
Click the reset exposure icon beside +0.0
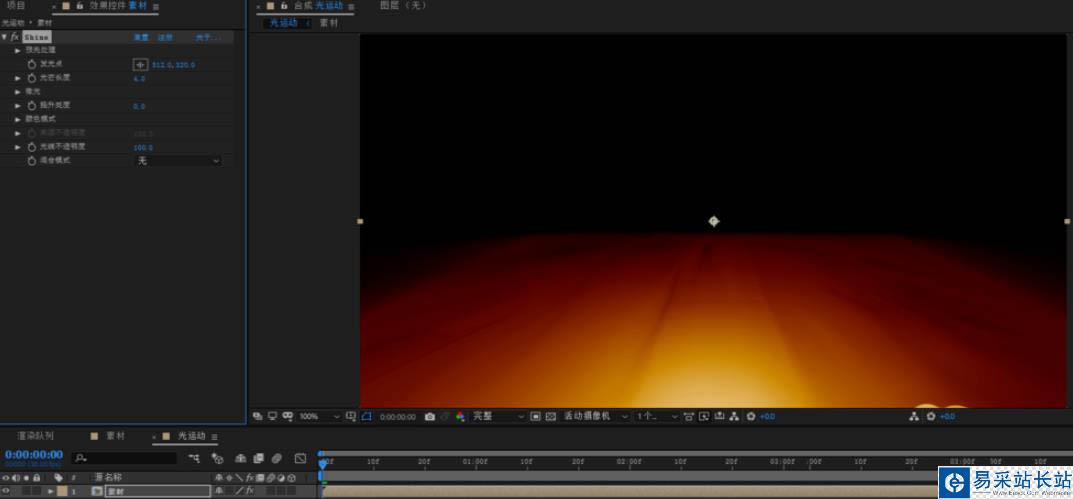pos(751,416)
